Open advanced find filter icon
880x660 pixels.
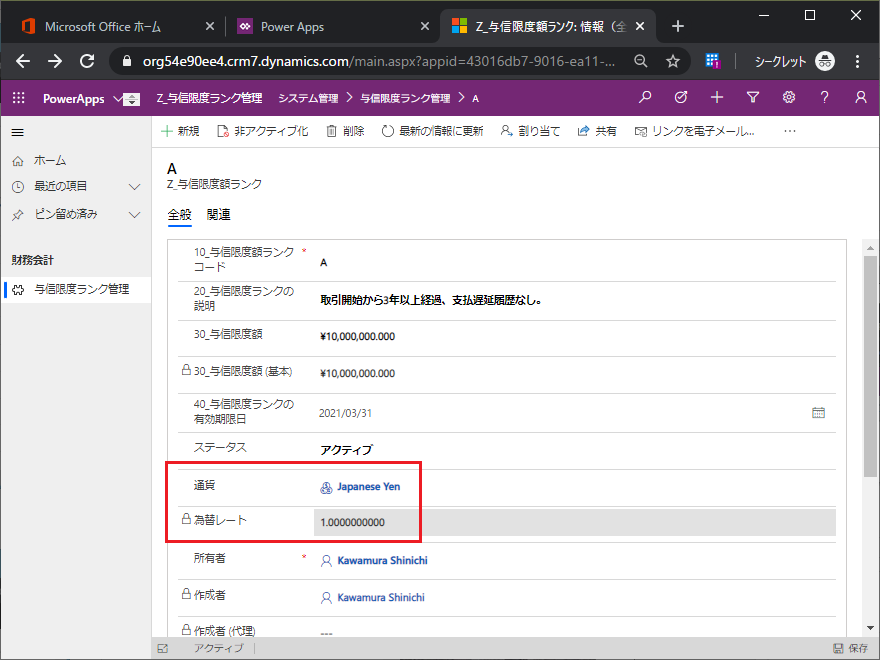753,98
